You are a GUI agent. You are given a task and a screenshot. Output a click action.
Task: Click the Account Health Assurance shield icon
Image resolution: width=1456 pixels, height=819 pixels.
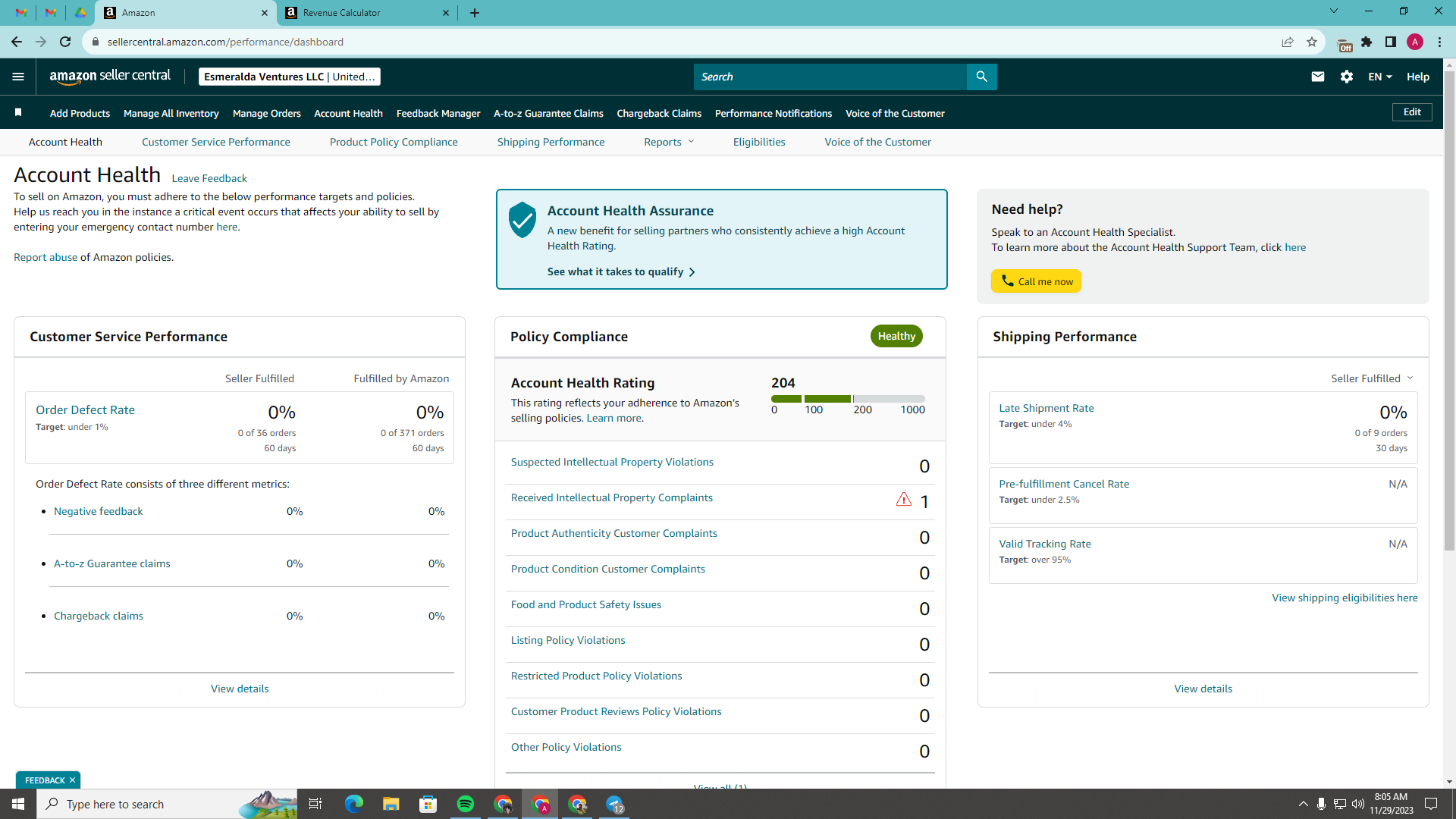[522, 220]
